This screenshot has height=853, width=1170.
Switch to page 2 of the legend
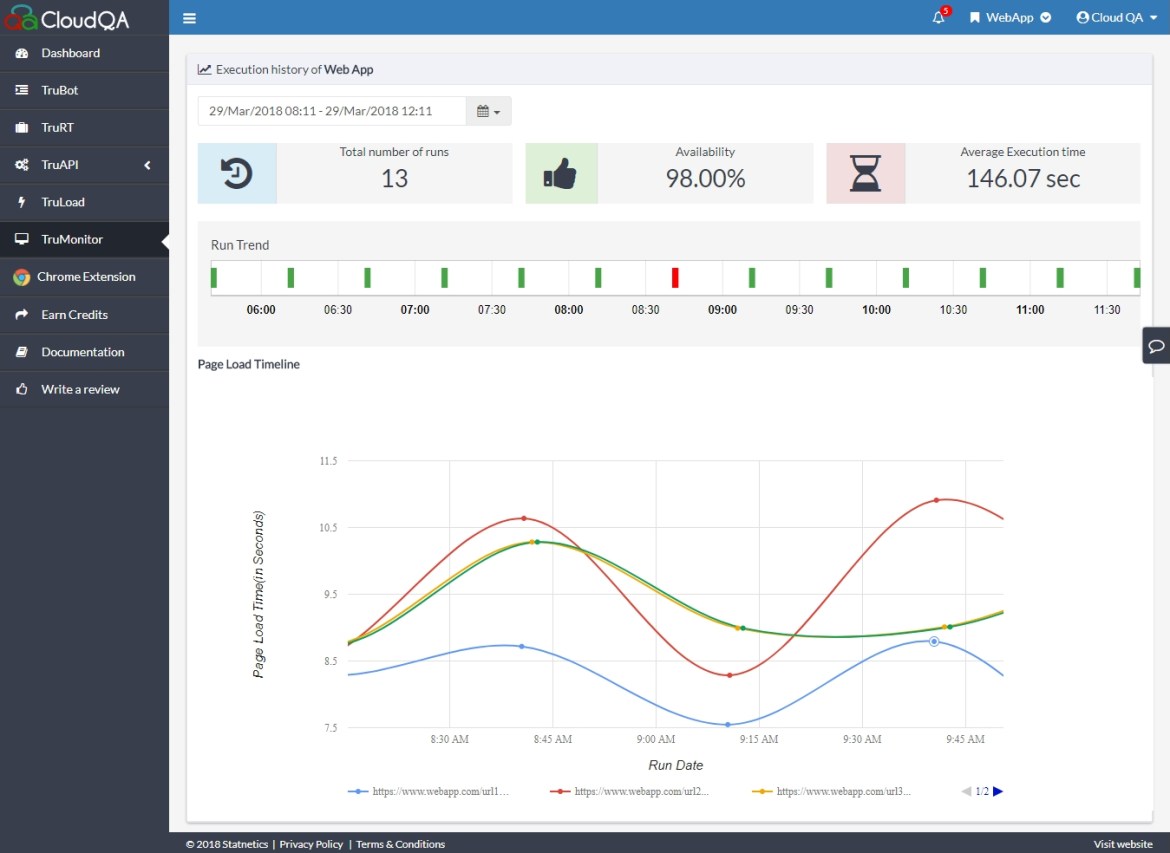(x=997, y=791)
